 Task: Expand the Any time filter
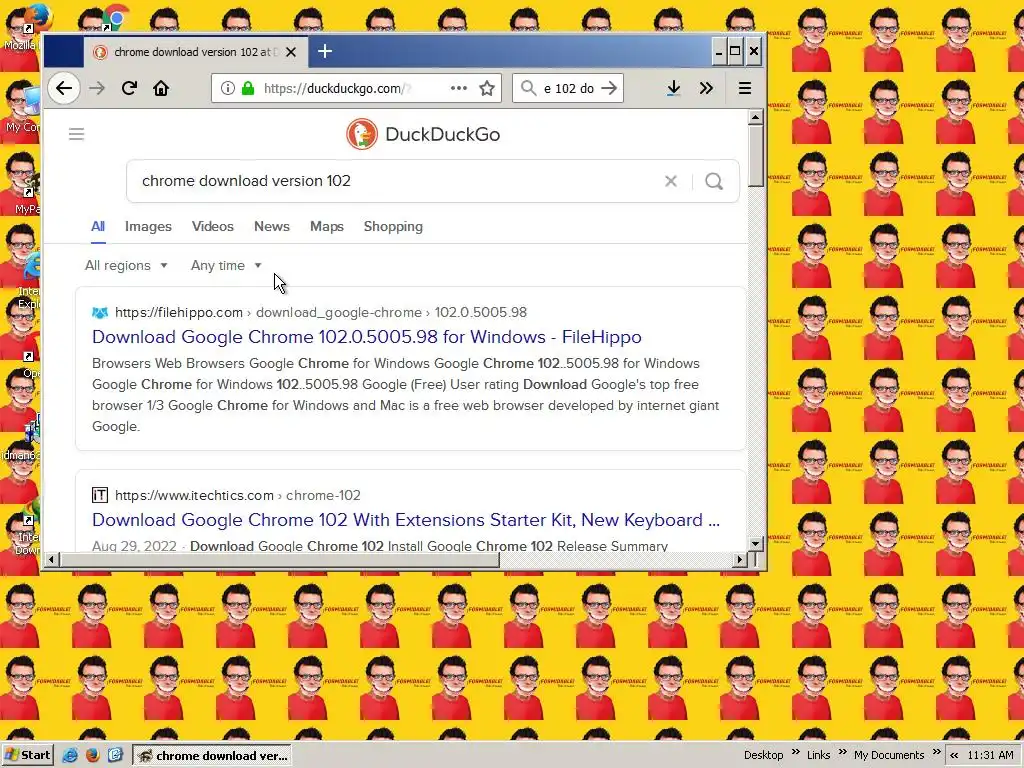(x=226, y=265)
